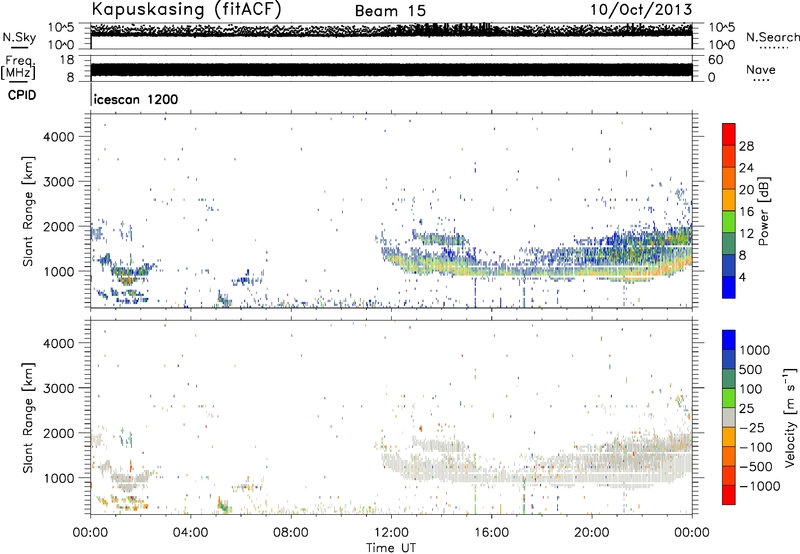
Task: Click the Velocity colorbar value -25
Action: tap(752, 427)
